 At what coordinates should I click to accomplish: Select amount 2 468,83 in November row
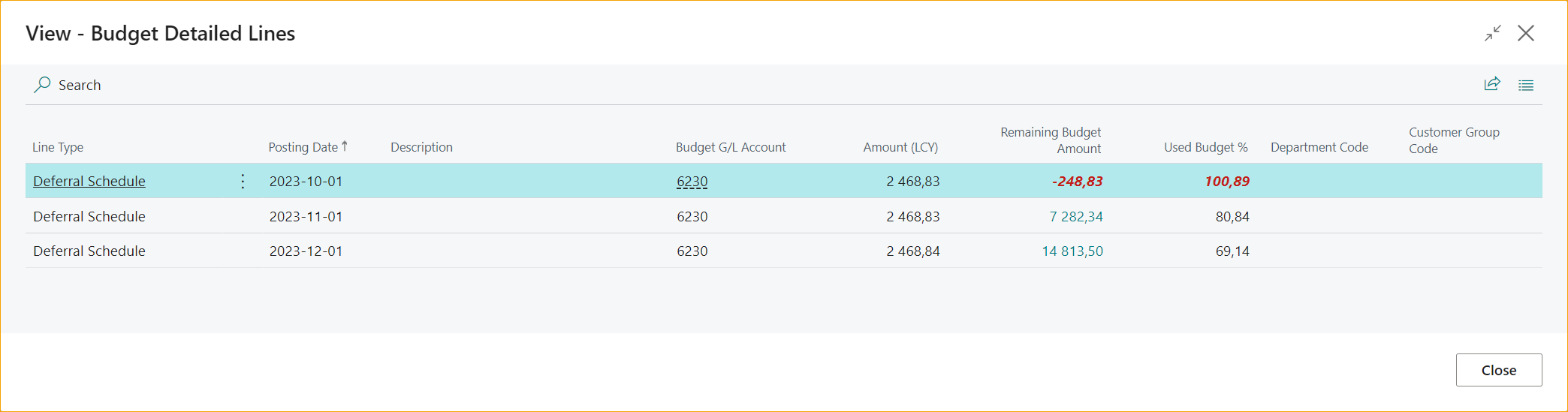[913, 216]
